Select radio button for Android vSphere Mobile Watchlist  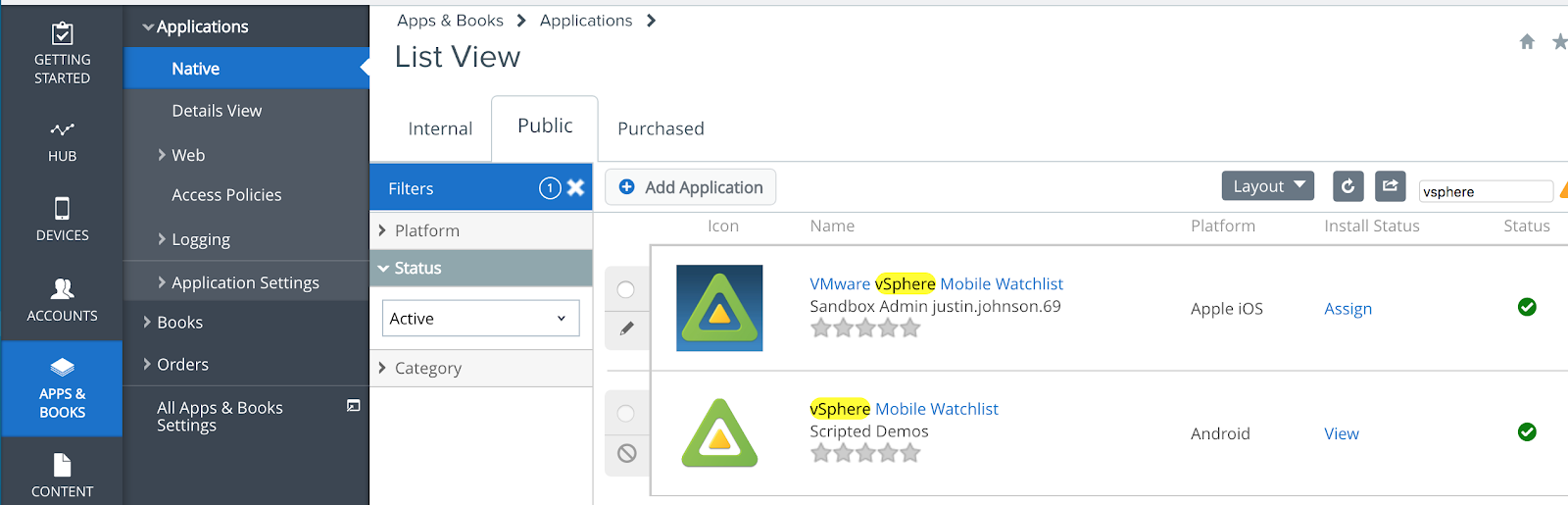click(x=626, y=414)
